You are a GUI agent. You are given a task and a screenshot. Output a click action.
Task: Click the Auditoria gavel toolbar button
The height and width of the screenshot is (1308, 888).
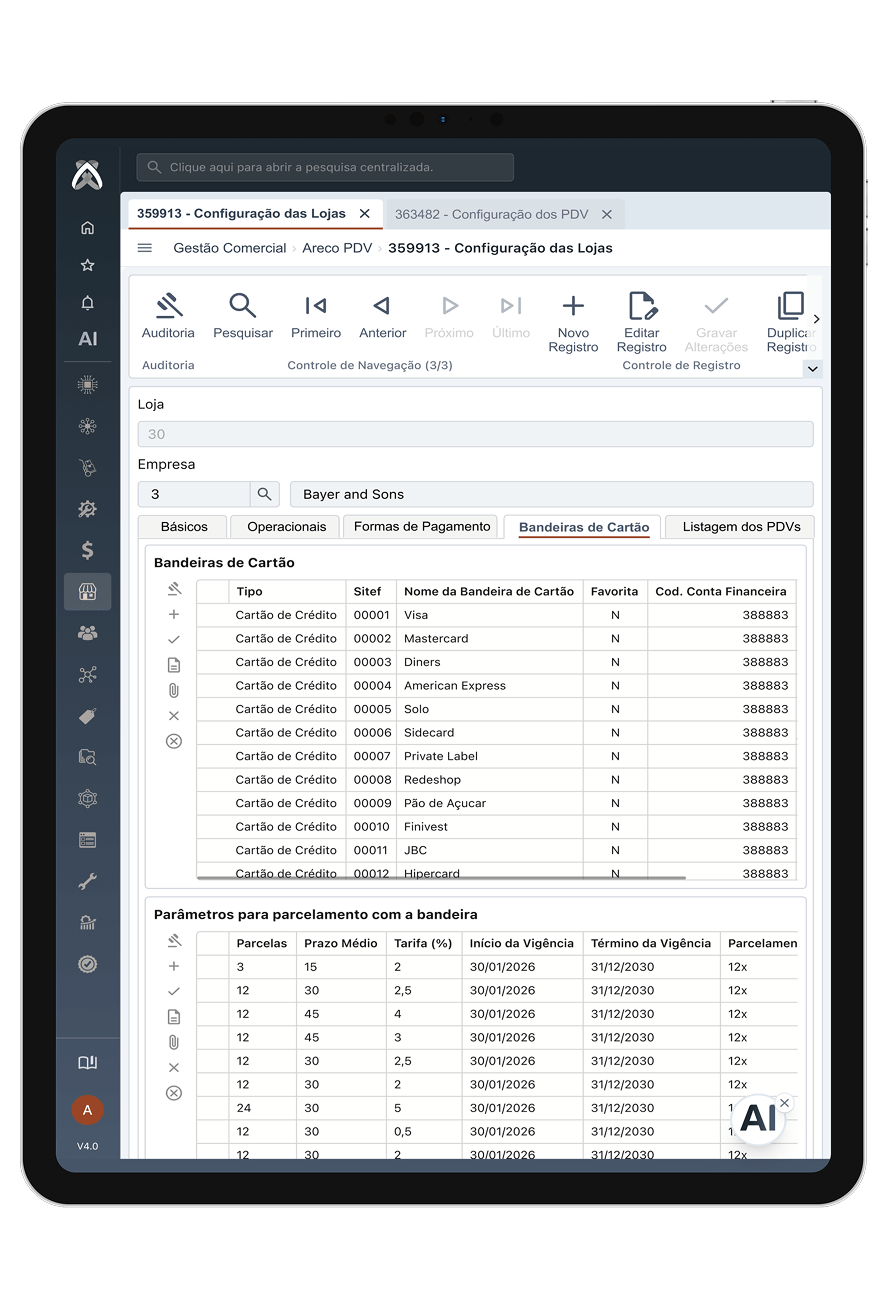tap(168, 317)
